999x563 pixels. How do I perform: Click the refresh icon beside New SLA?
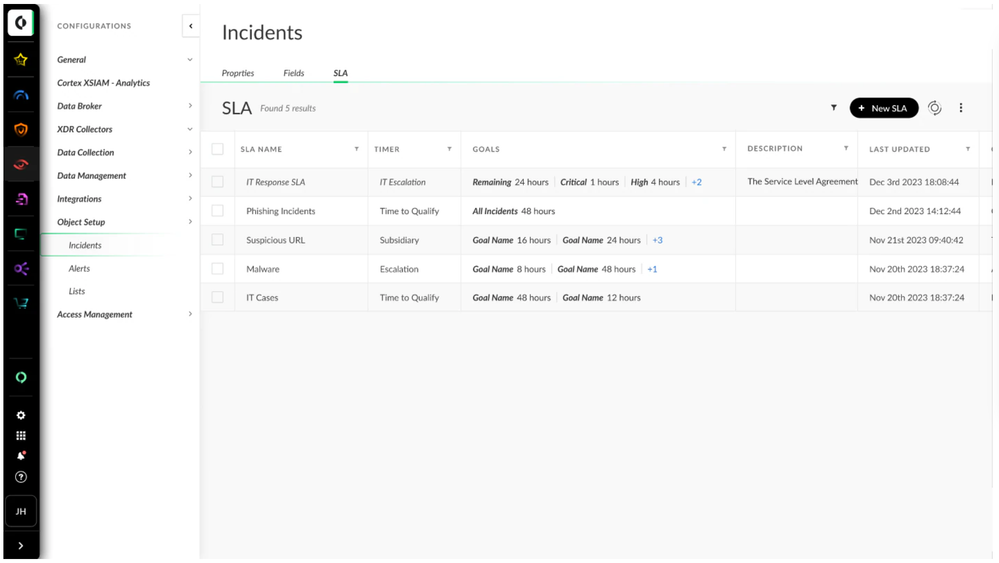(x=934, y=108)
